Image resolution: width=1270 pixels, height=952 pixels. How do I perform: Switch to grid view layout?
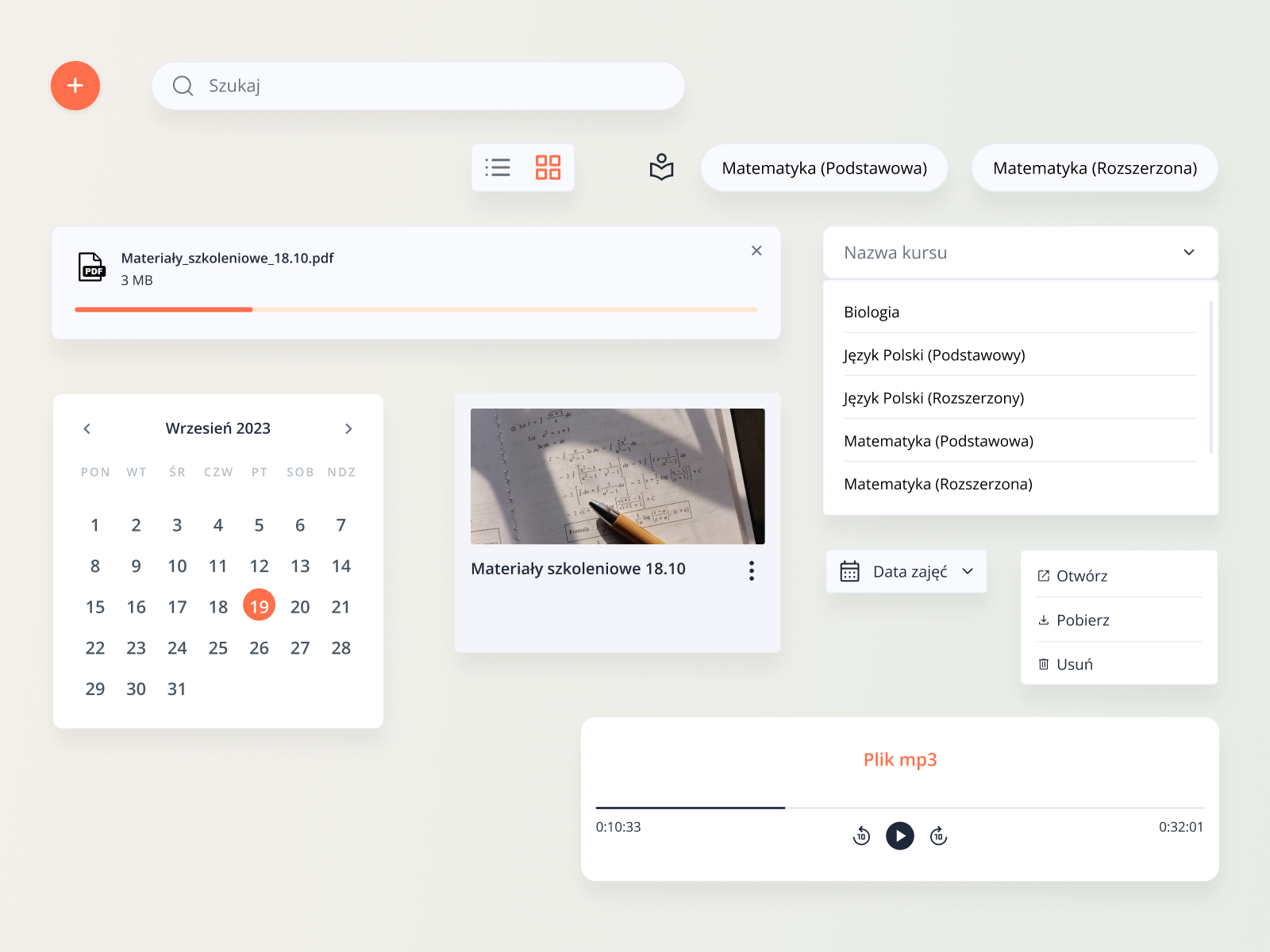[547, 167]
